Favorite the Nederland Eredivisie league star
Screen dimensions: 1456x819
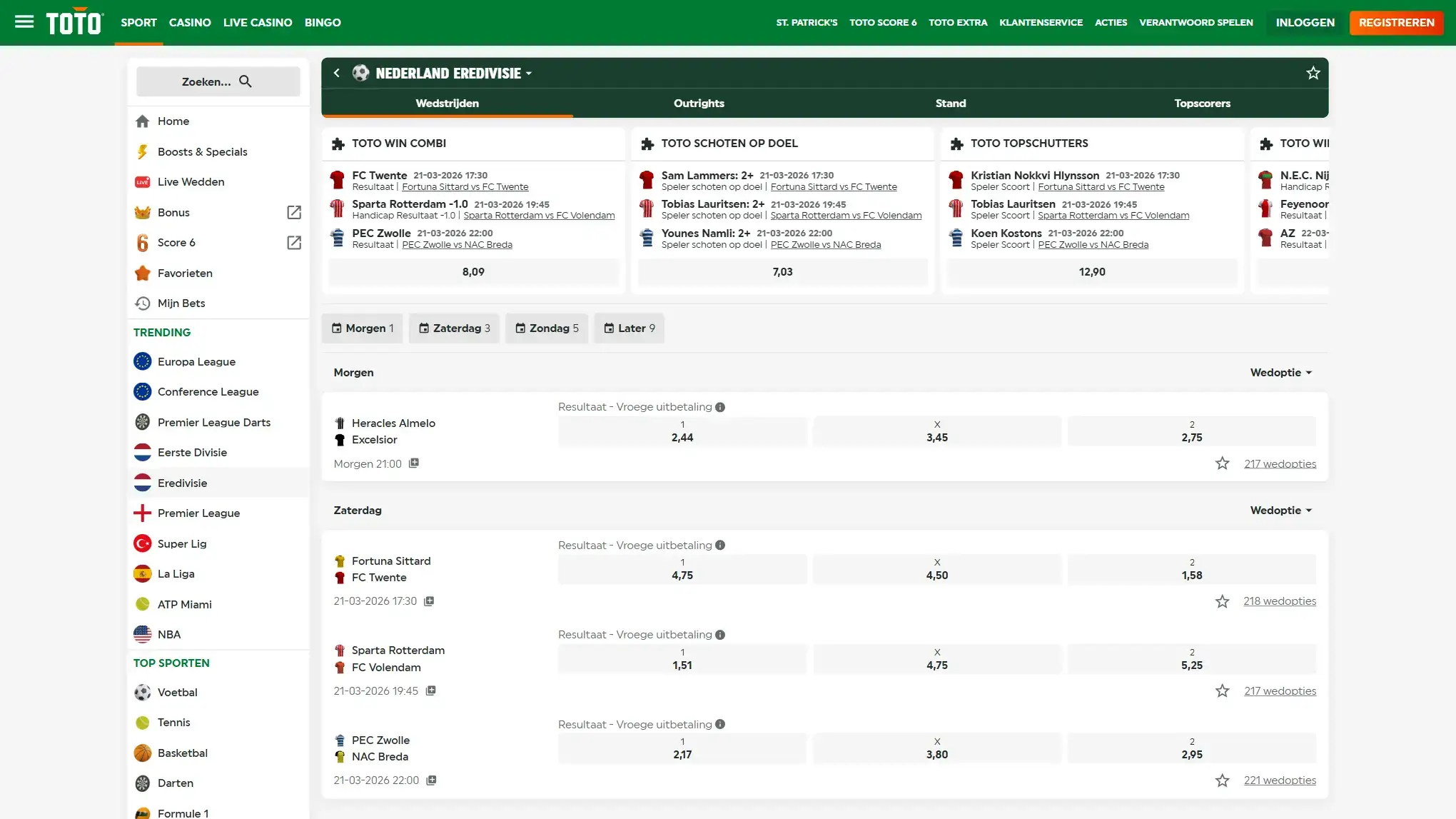coord(1313,73)
